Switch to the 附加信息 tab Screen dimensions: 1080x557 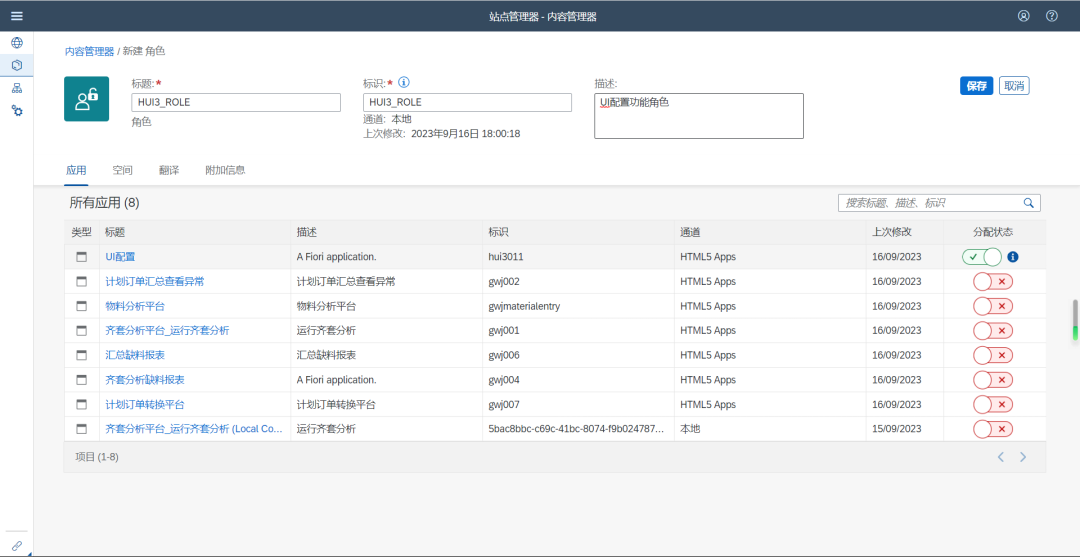pyautogui.click(x=225, y=170)
